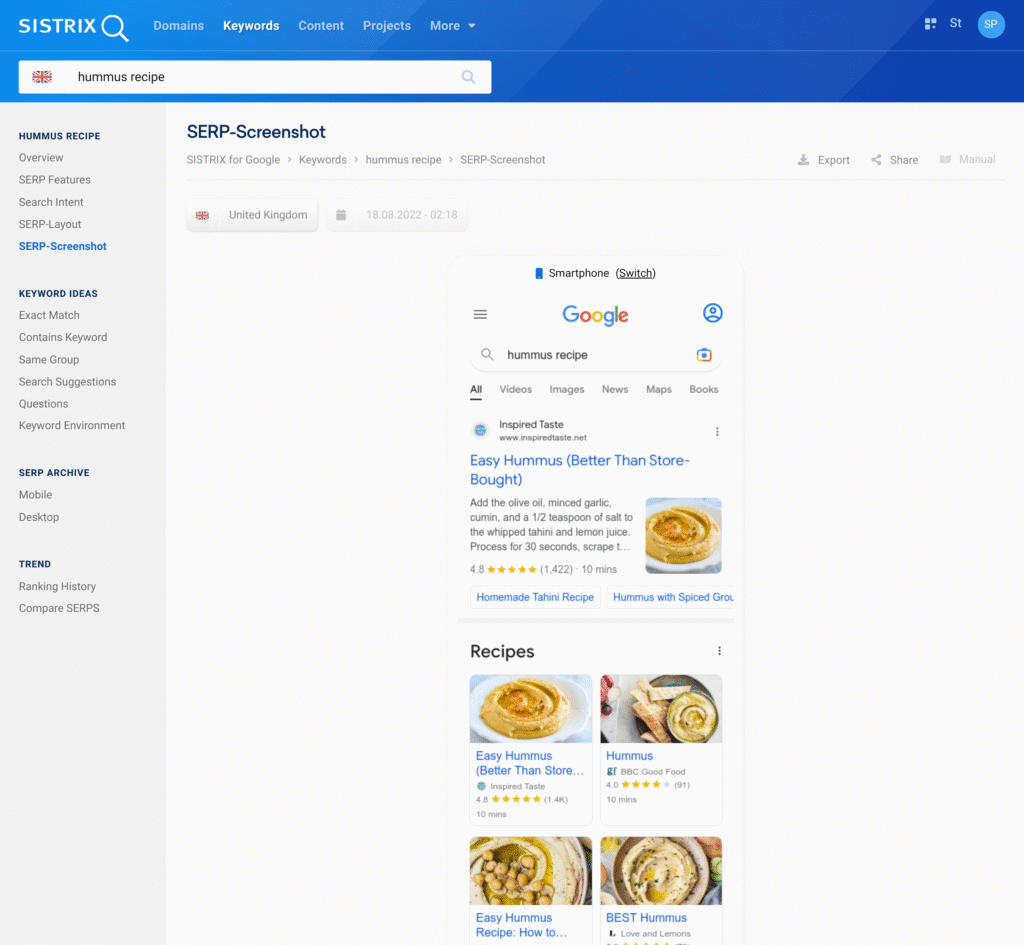Click the UK flag in the search bar
This screenshot has height=945, width=1024.
coord(41,75)
